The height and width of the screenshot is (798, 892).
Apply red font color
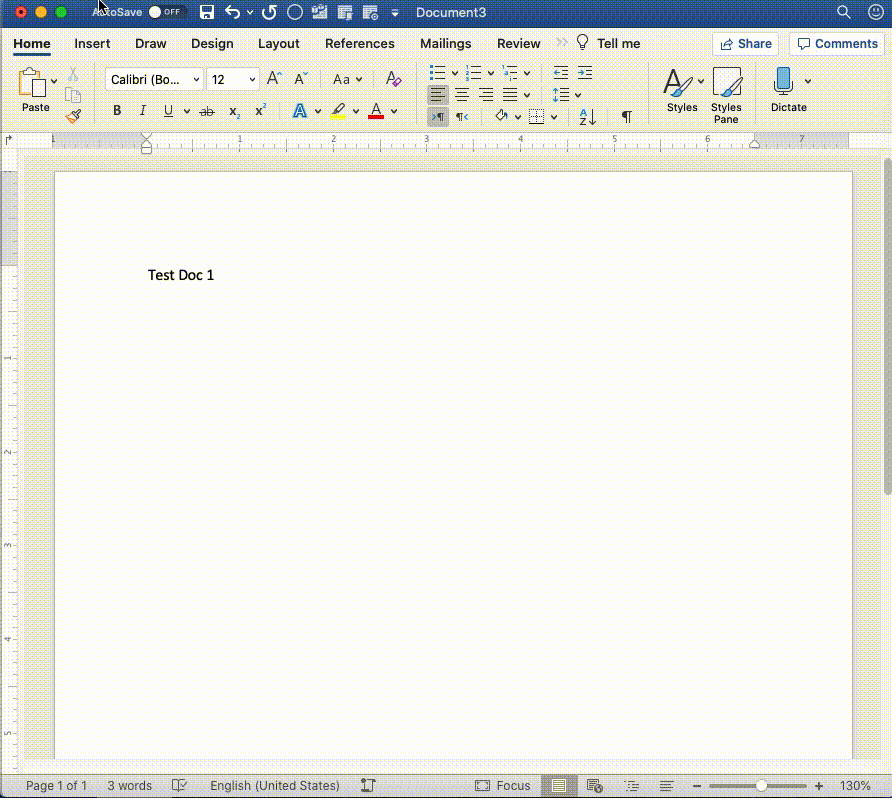pyautogui.click(x=376, y=111)
